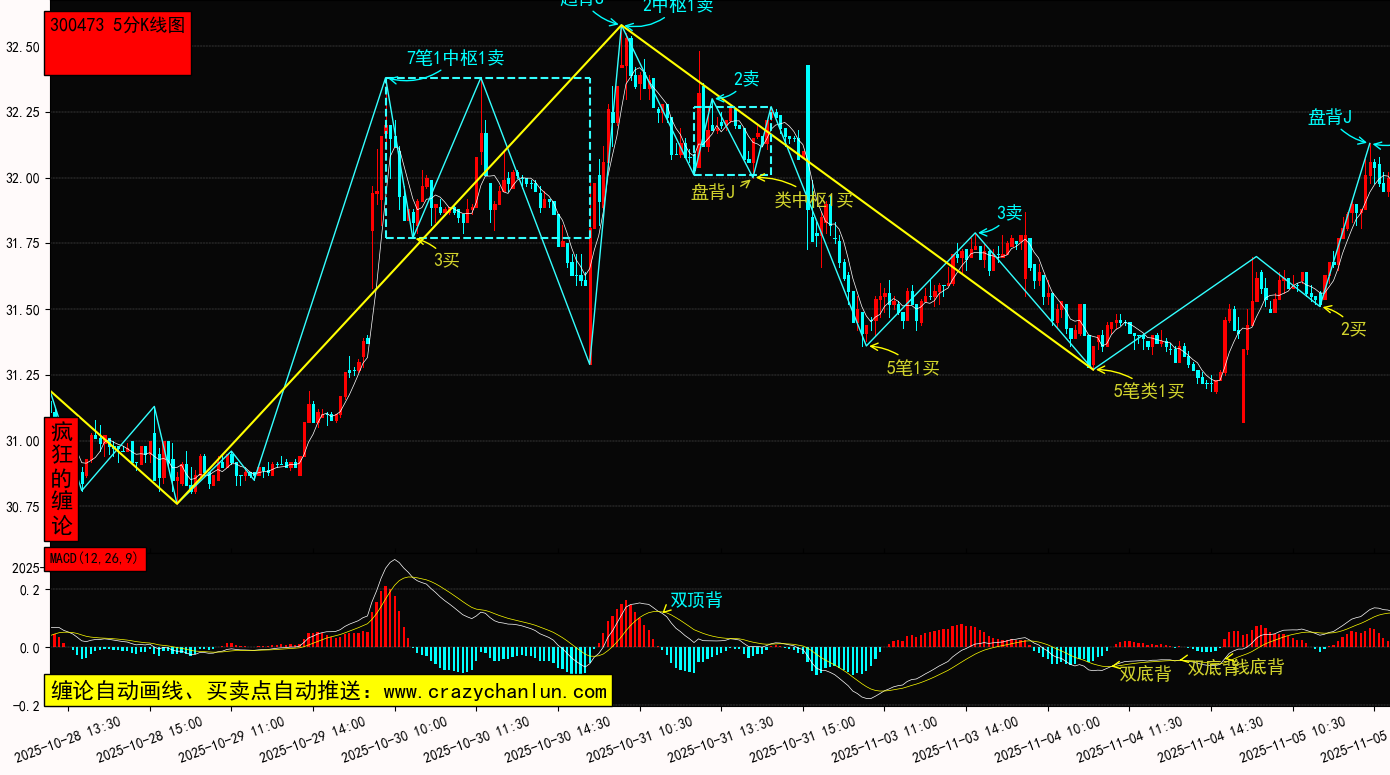Select the 3卖 sell point marker
Viewport: 1390px width, 775px height.
pos(1010,213)
